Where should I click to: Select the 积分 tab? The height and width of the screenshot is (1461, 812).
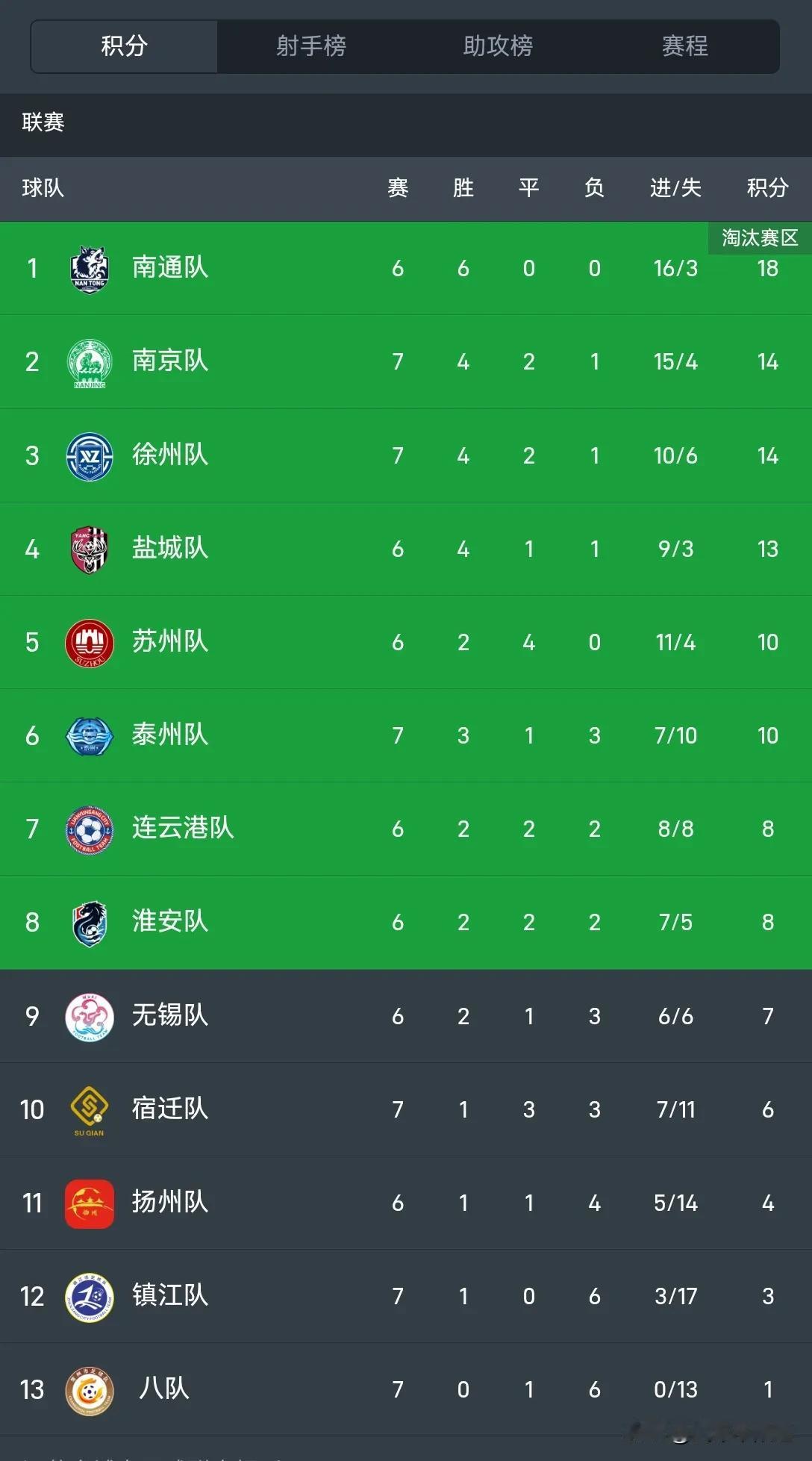click(125, 46)
